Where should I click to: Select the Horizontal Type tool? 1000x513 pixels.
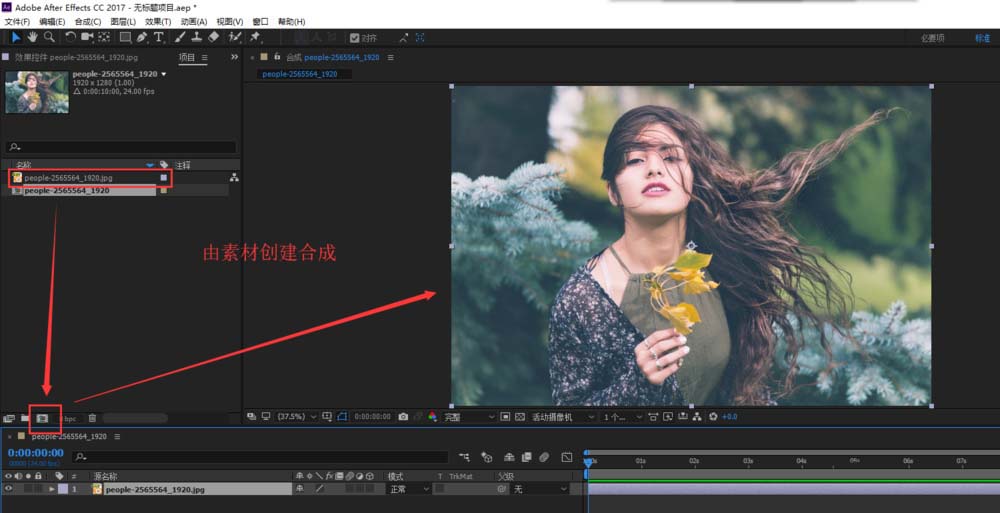point(158,38)
